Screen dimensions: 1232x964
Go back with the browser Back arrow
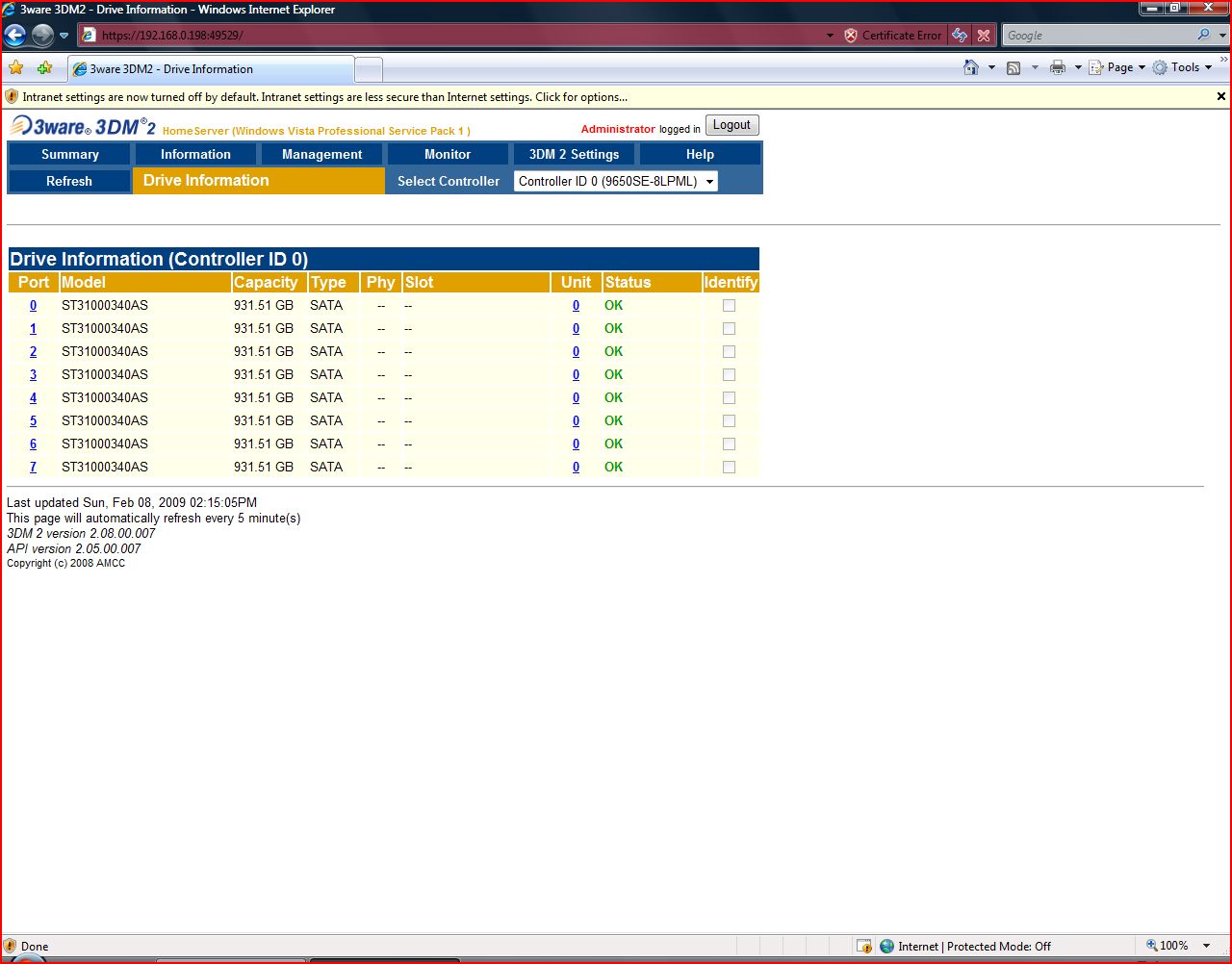pyautogui.click(x=15, y=36)
